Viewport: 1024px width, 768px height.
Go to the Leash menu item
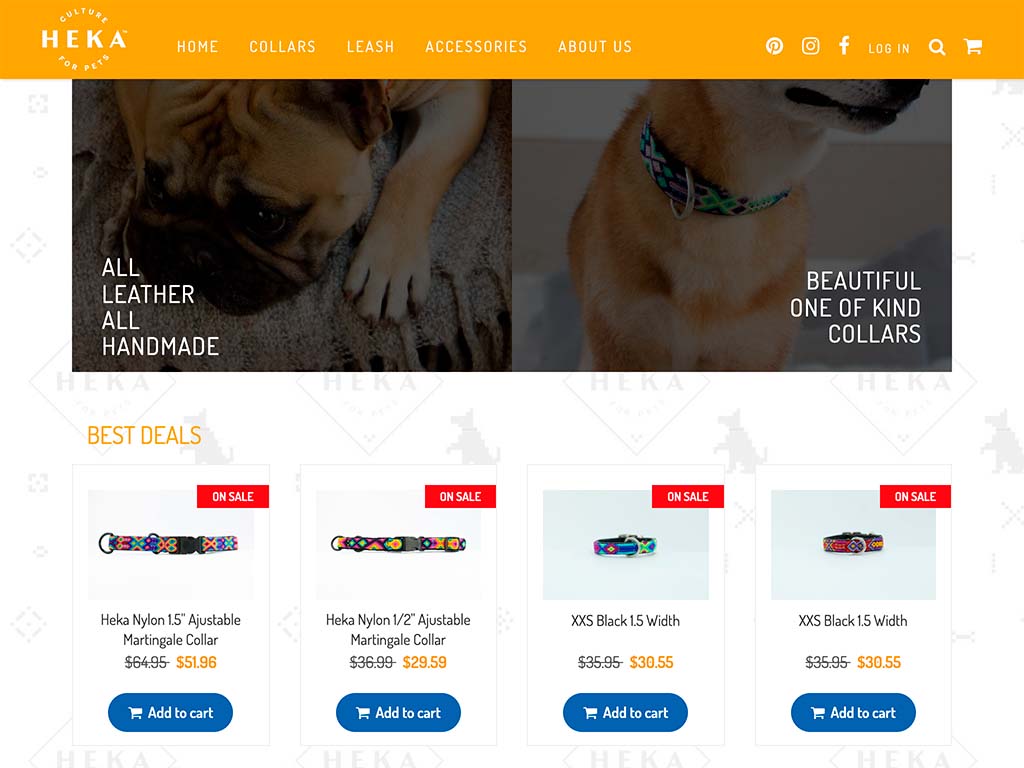coord(370,47)
